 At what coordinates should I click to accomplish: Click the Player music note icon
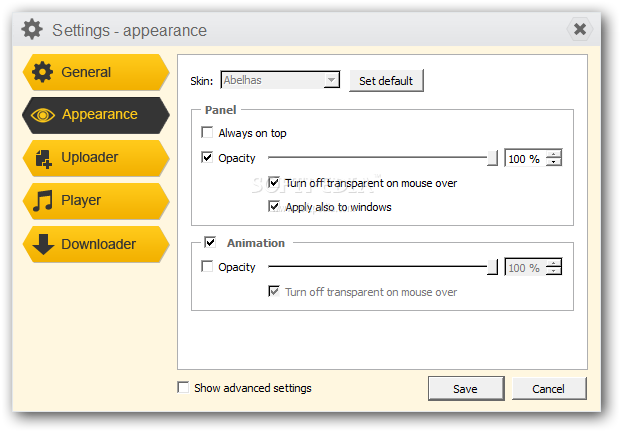click(x=42, y=201)
